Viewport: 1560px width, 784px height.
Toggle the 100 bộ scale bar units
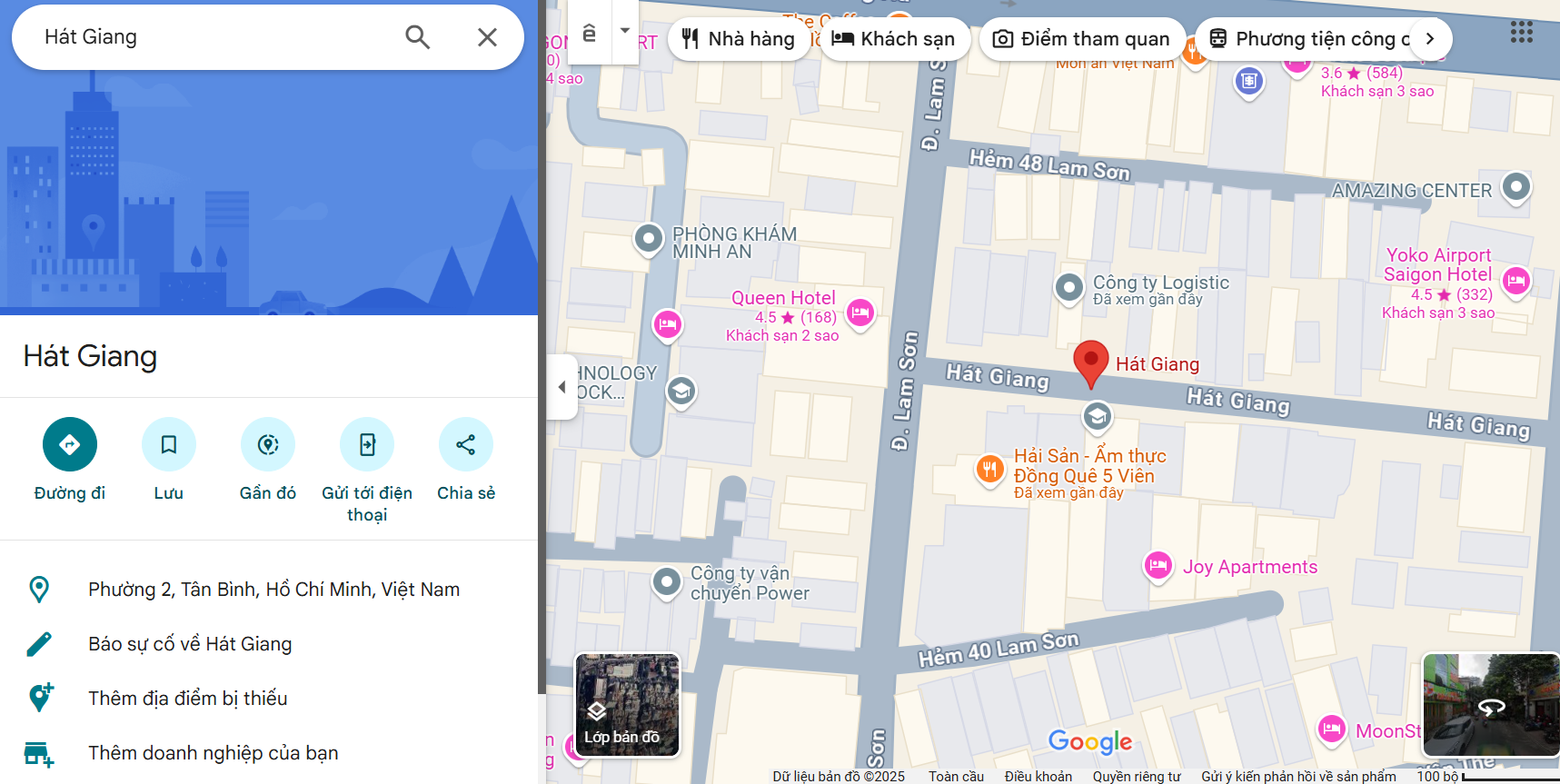[x=1487, y=777]
